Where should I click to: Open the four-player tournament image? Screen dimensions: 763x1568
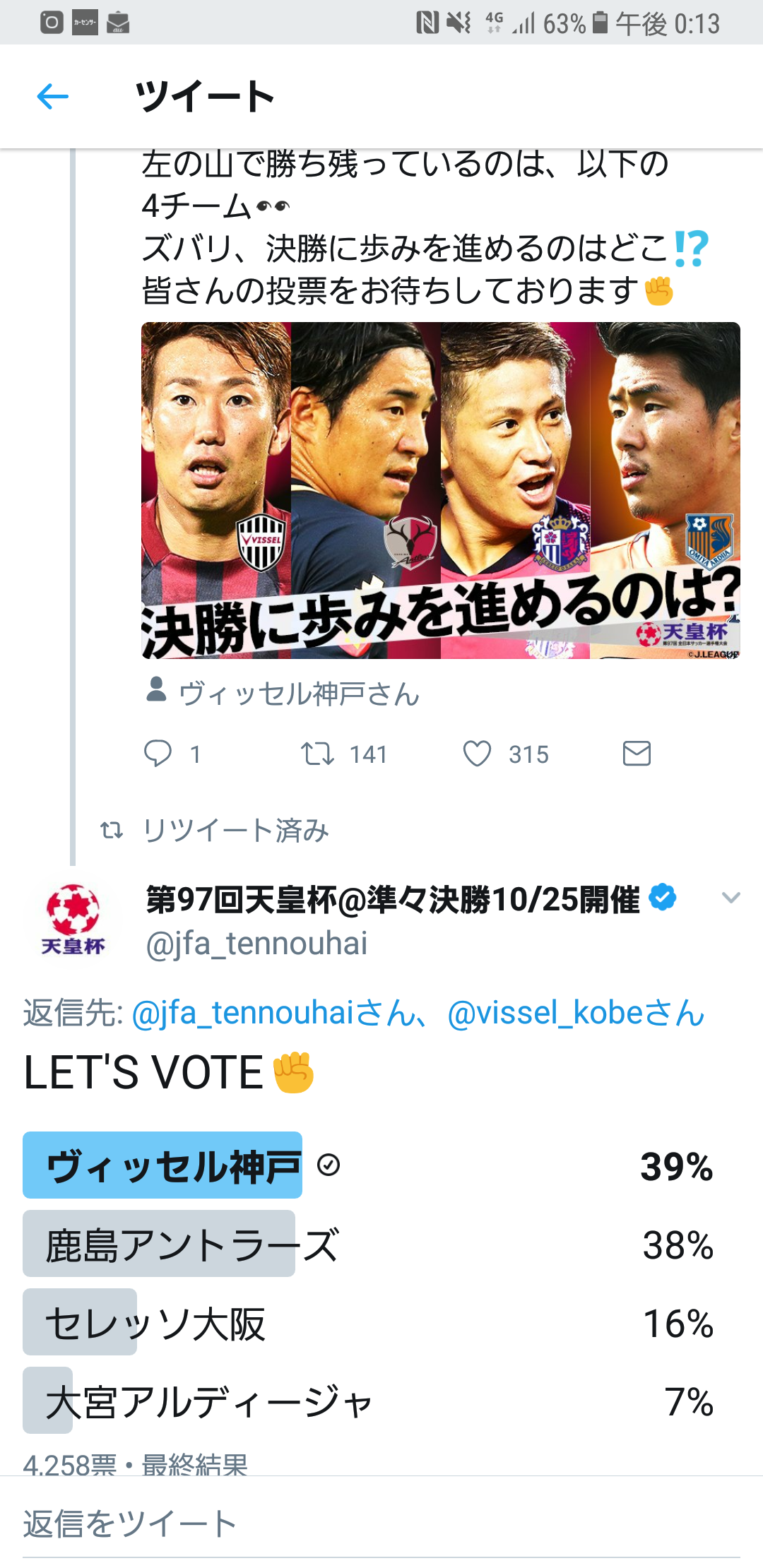[x=440, y=490]
